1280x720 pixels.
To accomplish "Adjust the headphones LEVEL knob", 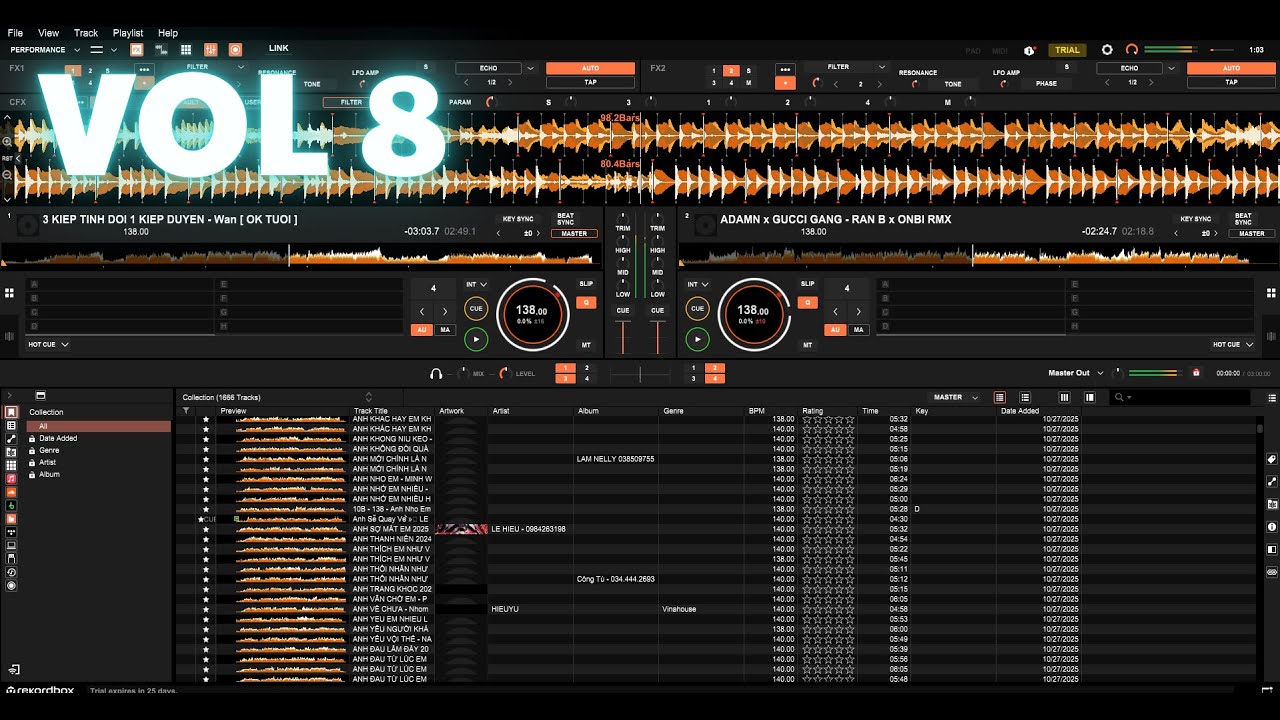I will coord(504,373).
